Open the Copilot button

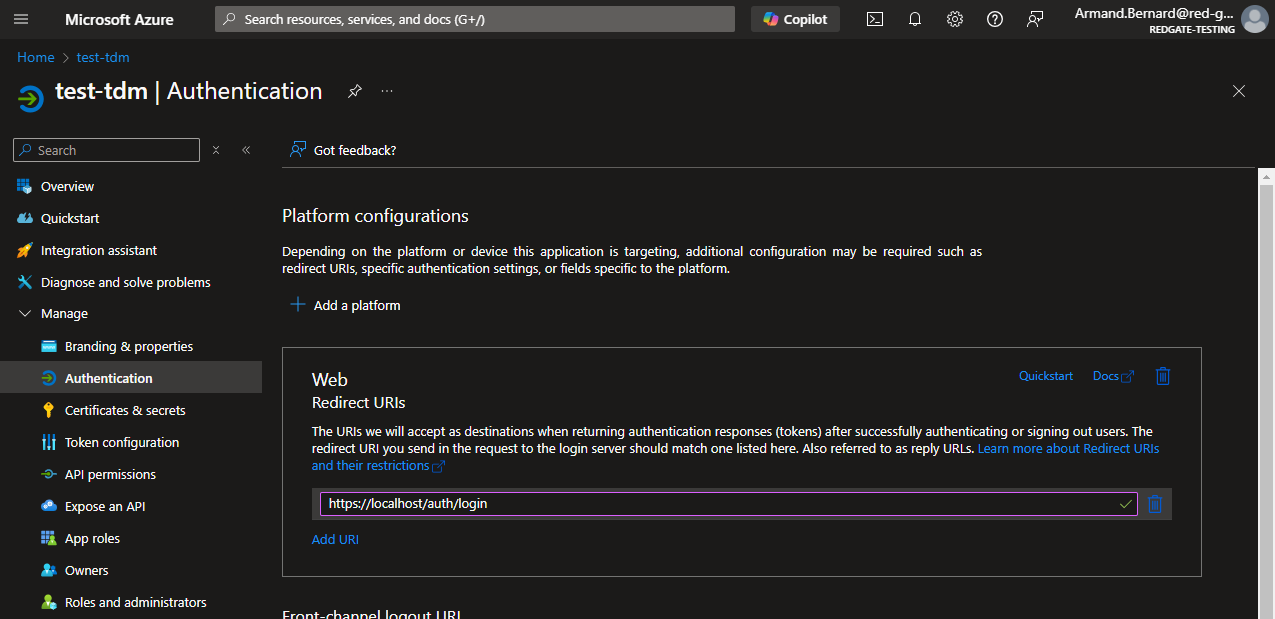(x=795, y=19)
